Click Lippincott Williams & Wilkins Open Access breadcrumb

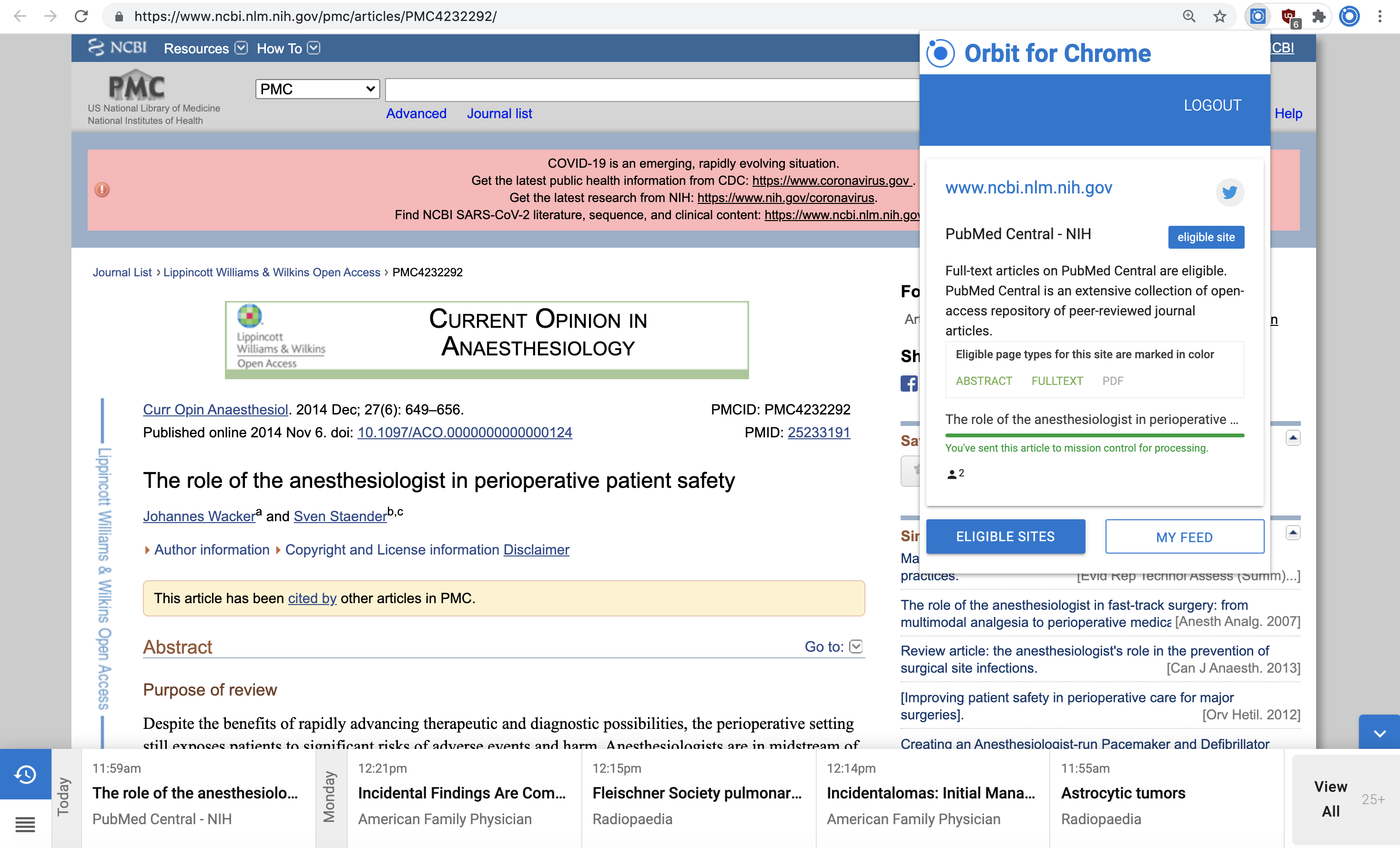point(272,272)
